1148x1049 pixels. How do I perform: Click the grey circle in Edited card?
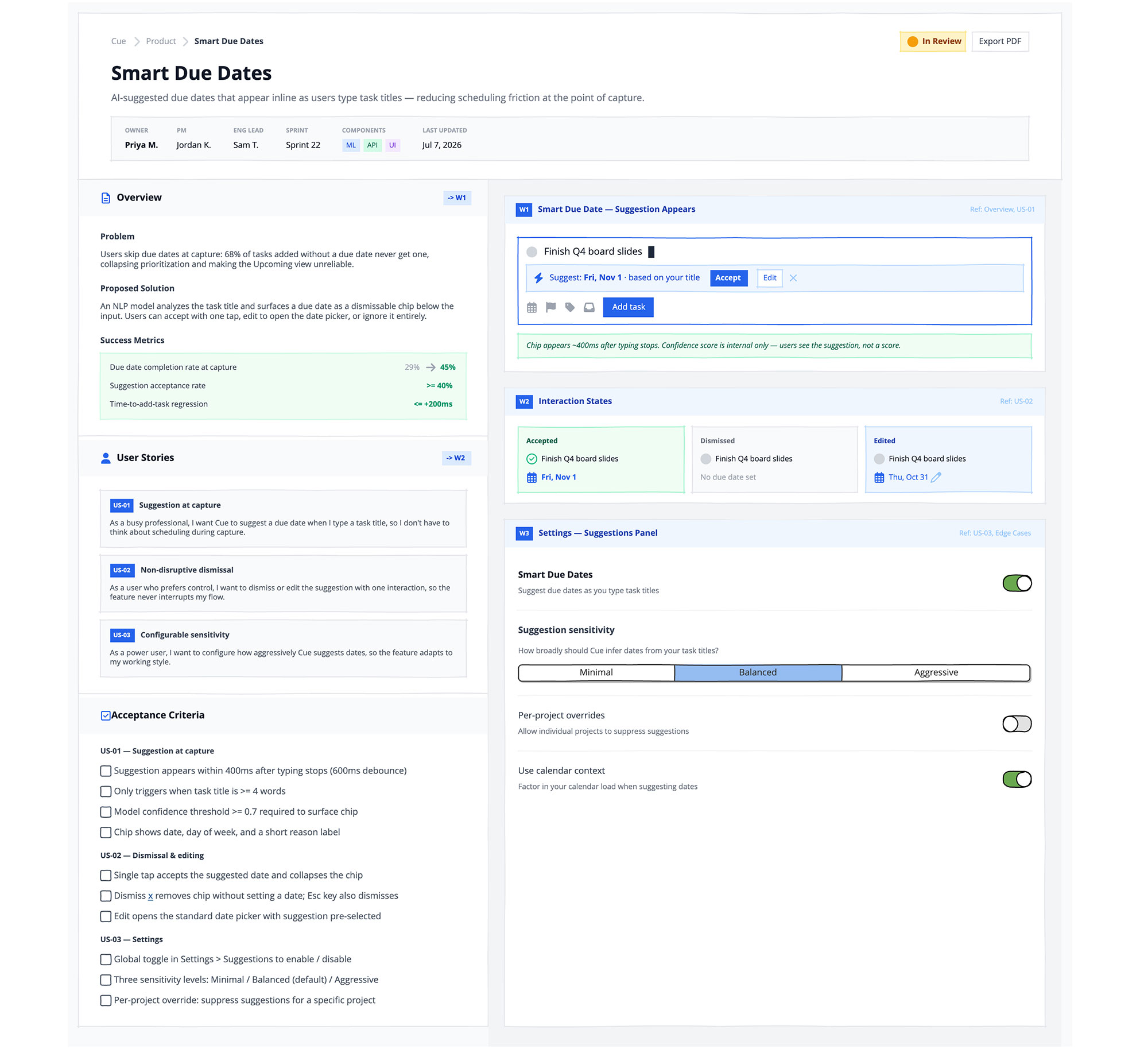(879, 459)
